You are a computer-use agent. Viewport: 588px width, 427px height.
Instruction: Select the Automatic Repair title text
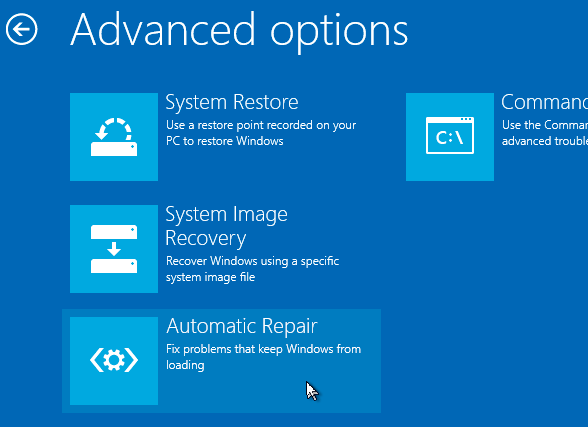242,326
